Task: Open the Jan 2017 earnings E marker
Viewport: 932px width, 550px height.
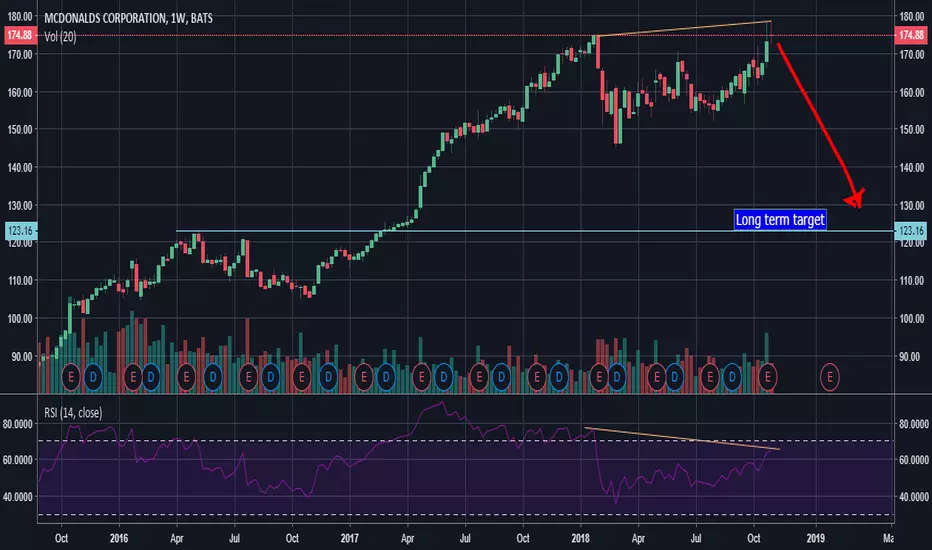Action: [x=364, y=377]
